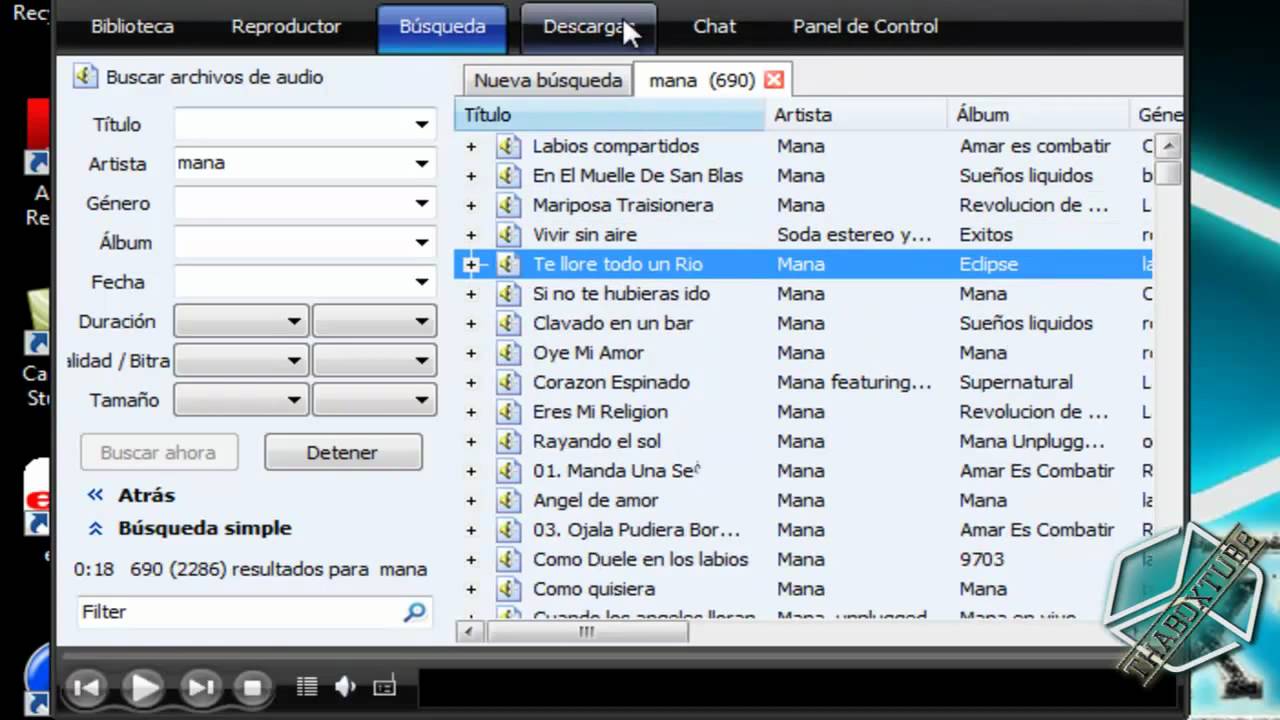Sort results by Artista column header
This screenshot has height=720, width=1280.
856,115
